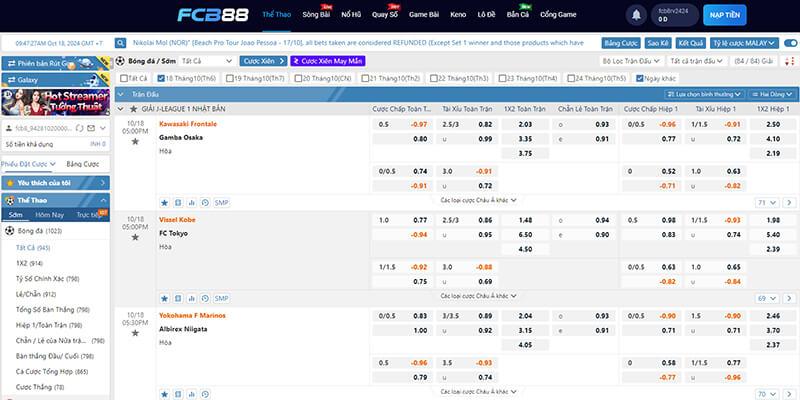
Task: Open the 'Hai Dòng' layout dropdown
Action: pyautogui.click(x=767, y=93)
